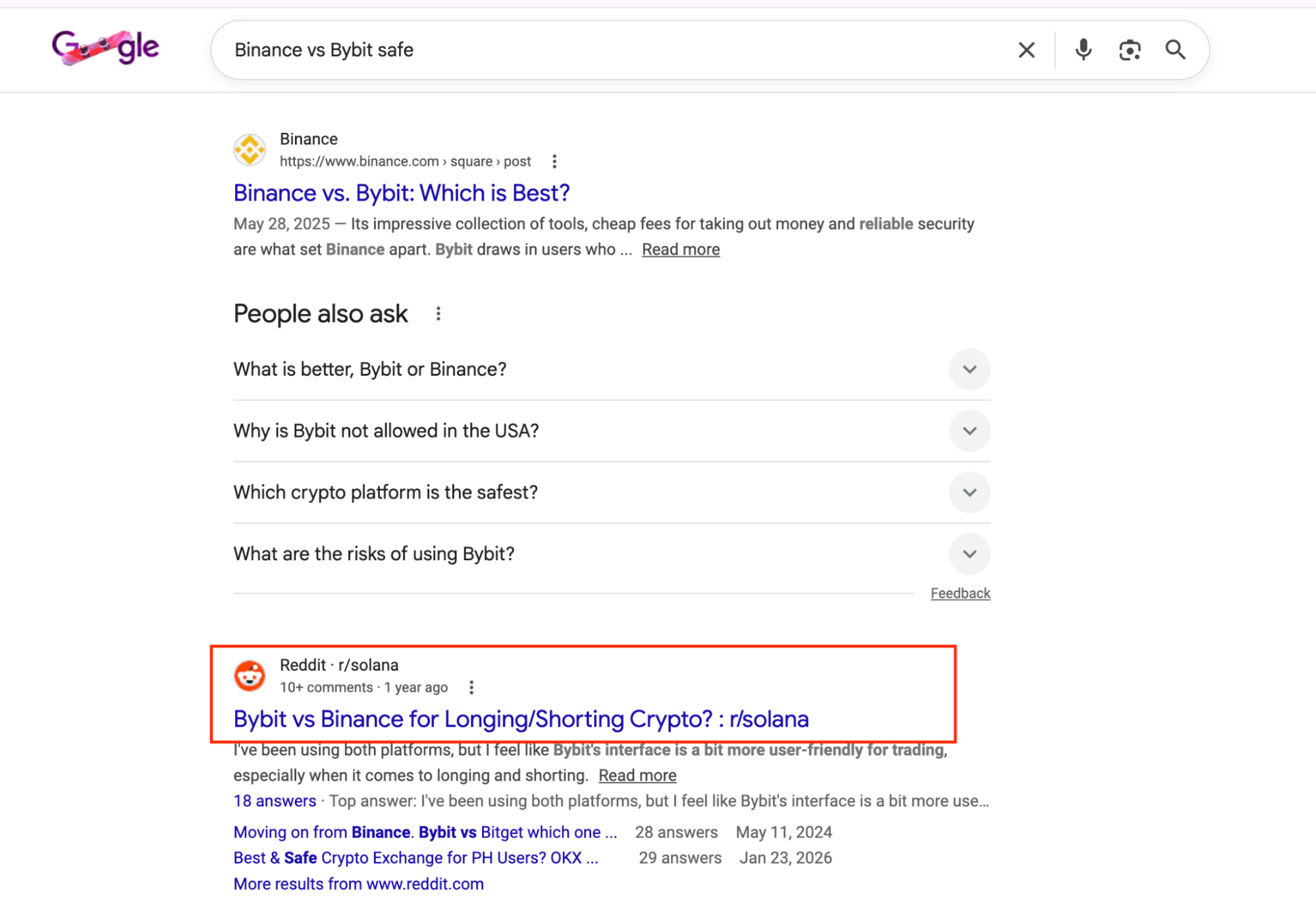The image size is (1316, 905).
Task: Click Read more in Reddit snippet
Action: [x=637, y=775]
